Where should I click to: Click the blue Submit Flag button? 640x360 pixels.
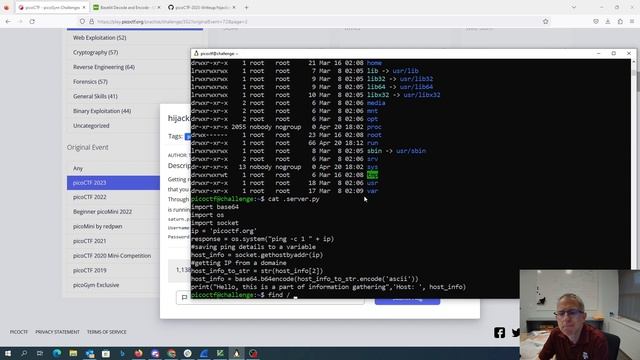click(x=407, y=301)
